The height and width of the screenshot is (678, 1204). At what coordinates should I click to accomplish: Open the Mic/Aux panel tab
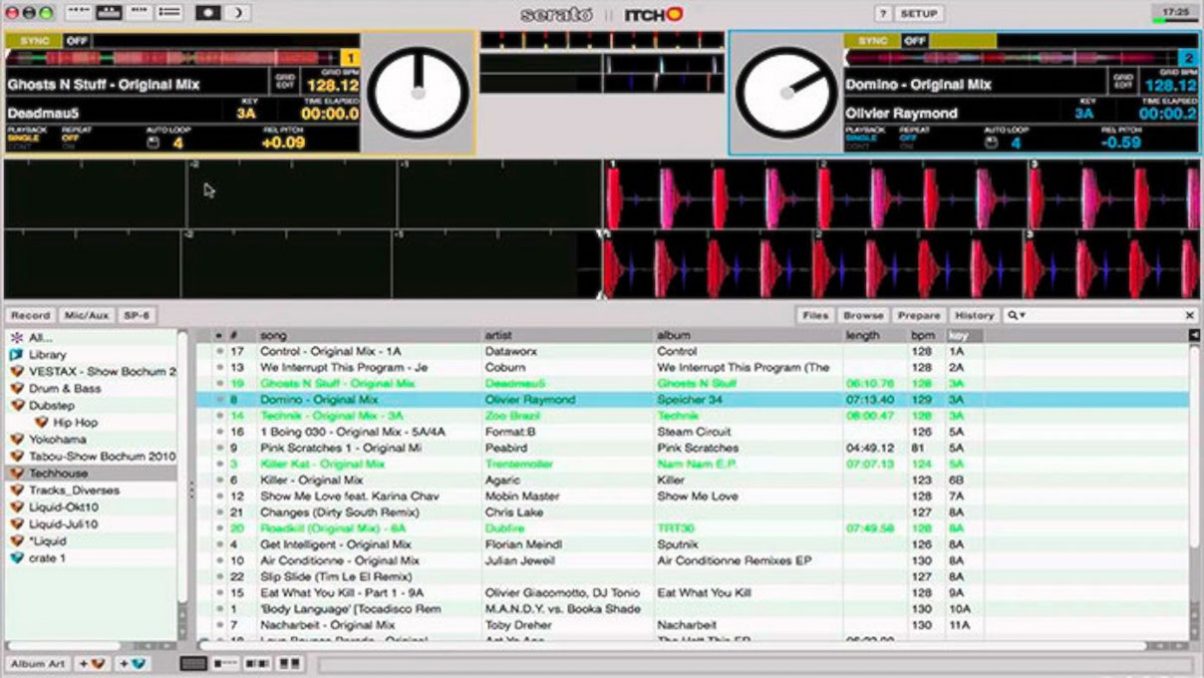(x=86, y=315)
